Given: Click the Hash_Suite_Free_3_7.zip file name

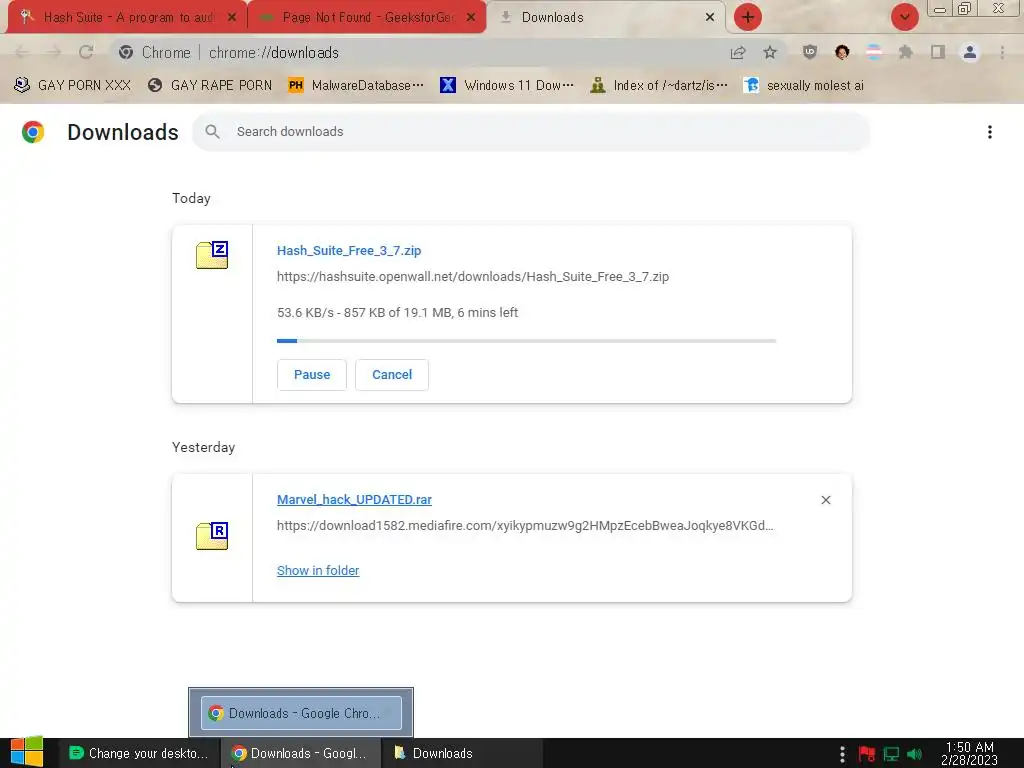Looking at the screenshot, I should pos(349,251).
